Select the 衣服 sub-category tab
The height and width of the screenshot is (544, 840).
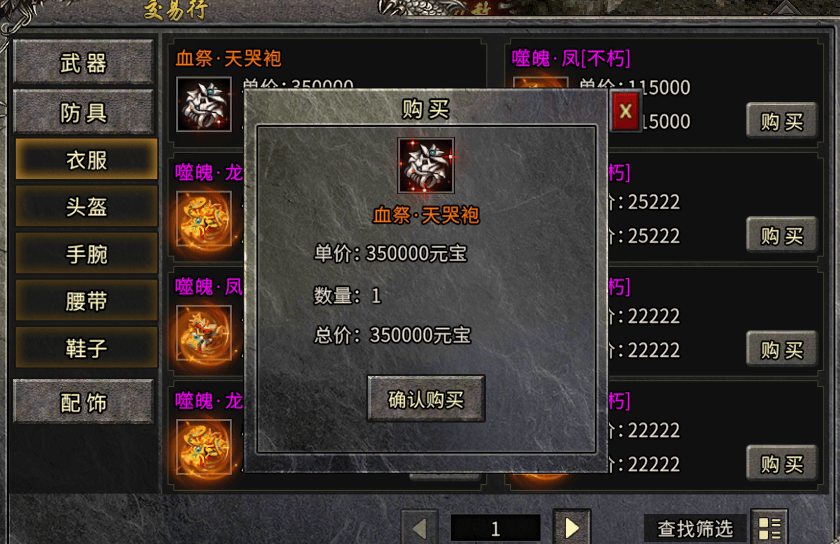coord(86,159)
